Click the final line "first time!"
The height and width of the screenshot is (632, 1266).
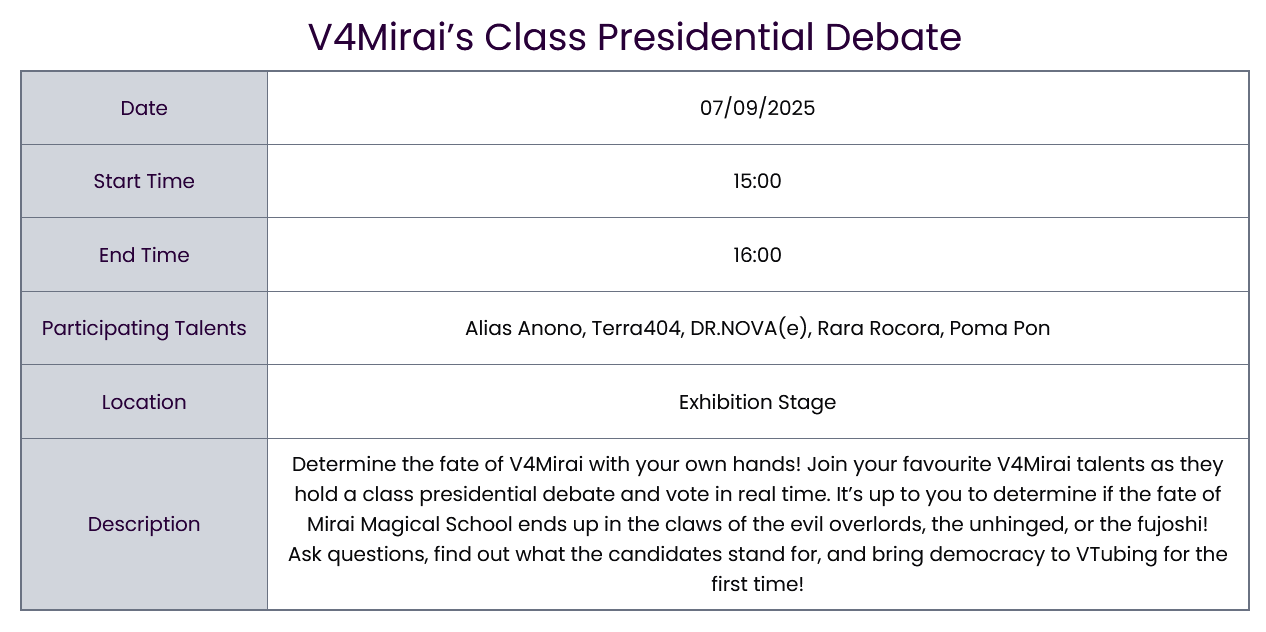click(757, 584)
